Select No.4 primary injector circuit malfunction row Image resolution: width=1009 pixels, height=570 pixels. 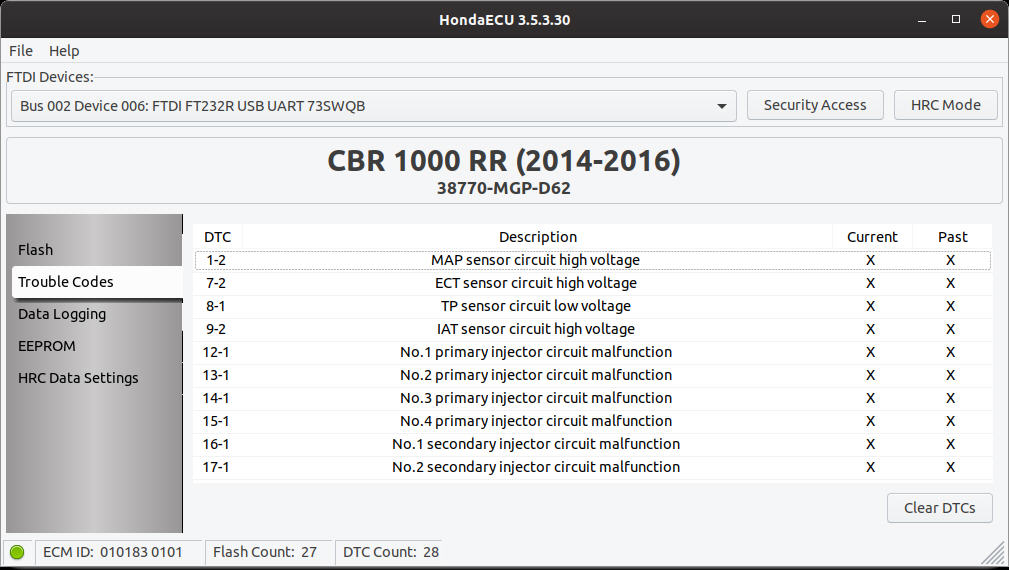click(x=593, y=421)
